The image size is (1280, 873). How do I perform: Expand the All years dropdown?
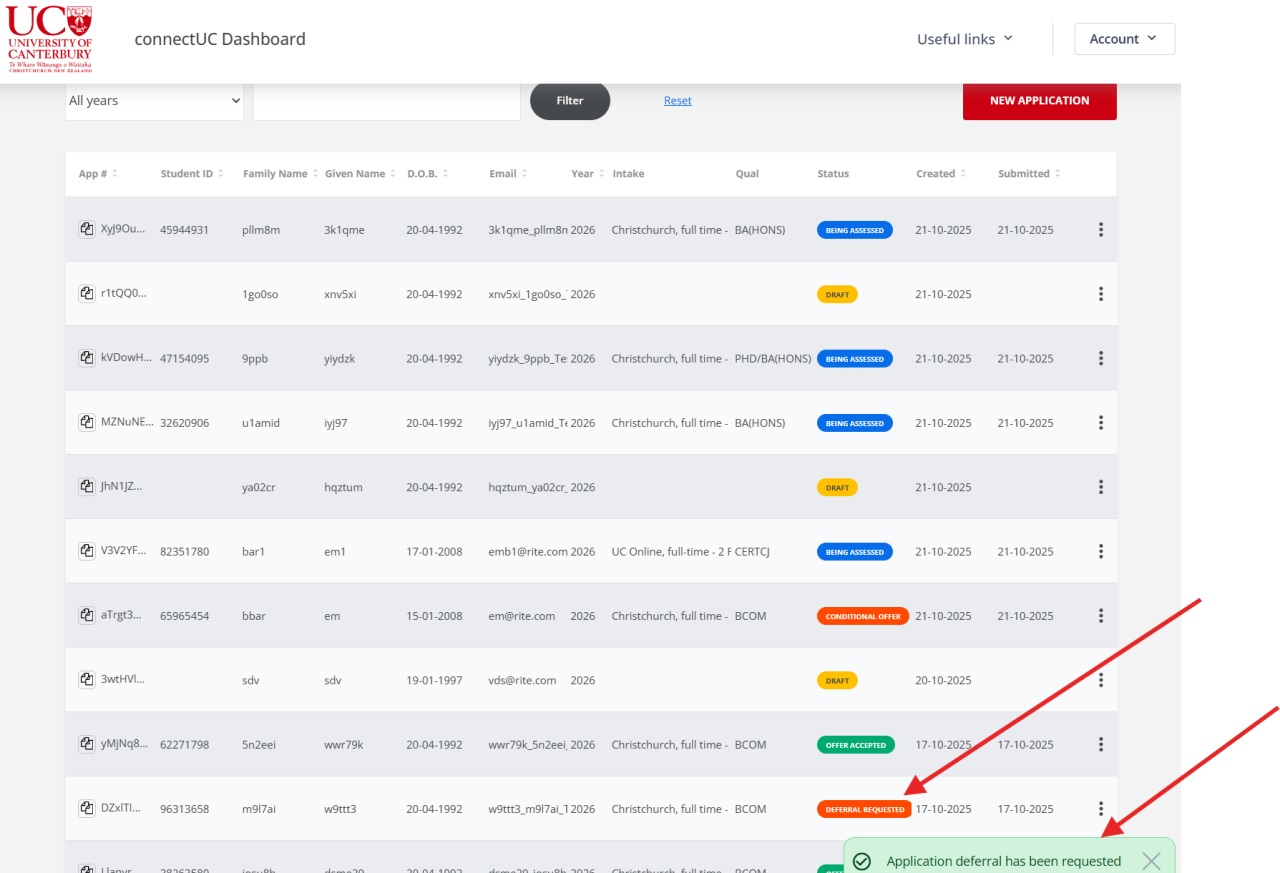coord(154,101)
